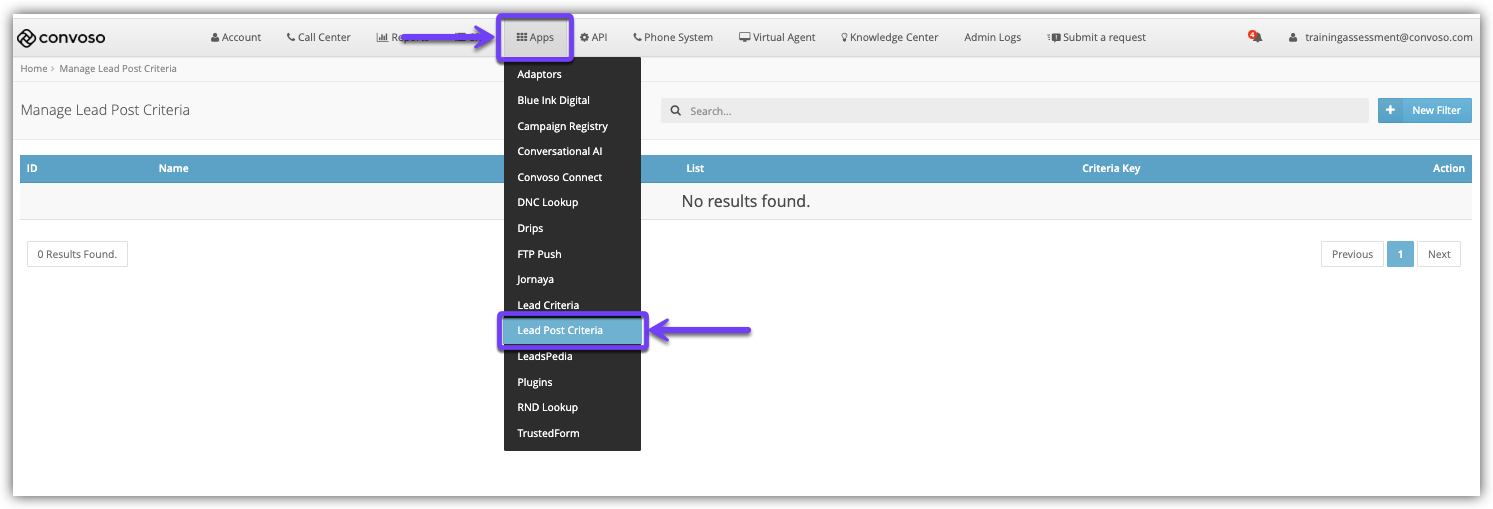
Task: Open the Call Center menu
Action: [x=318, y=37]
